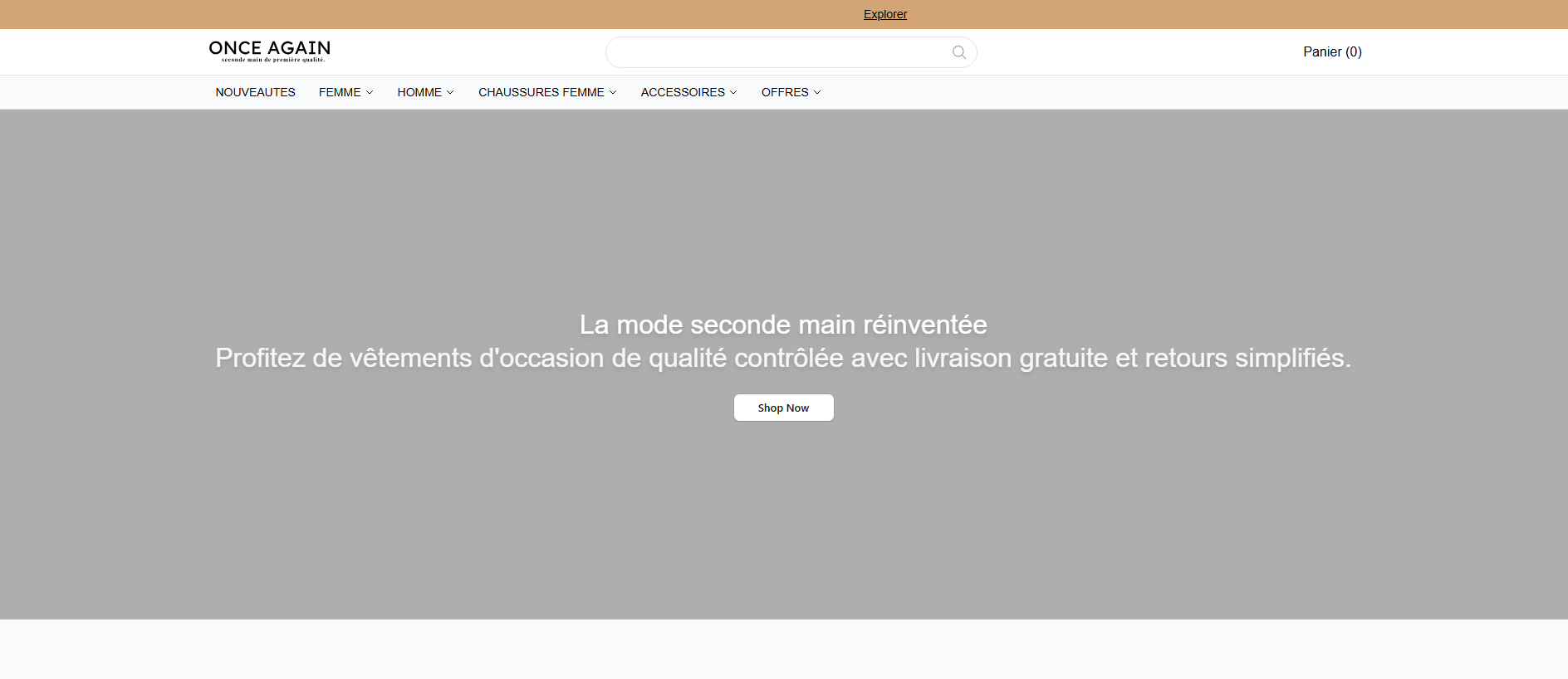Expand the ACCESSOIRES dropdown menu
The image size is (1568, 679).
pyautogui.click(x=688, y=92)
